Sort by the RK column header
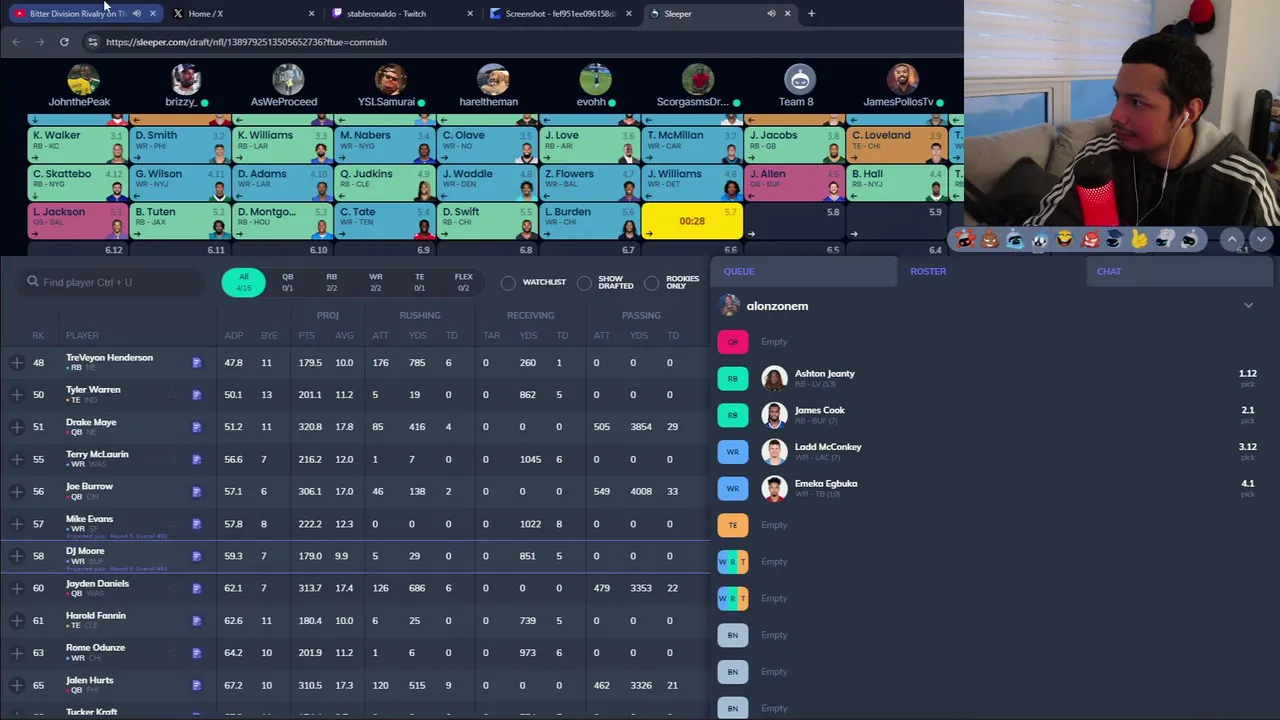This screenshot has width=1280, height=720. coord(38,336)
